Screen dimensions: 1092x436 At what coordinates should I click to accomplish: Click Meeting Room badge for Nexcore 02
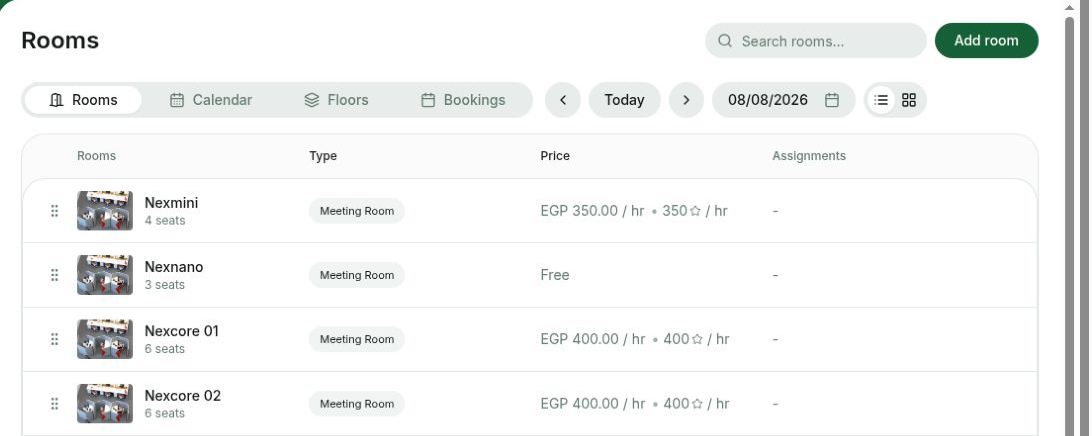click(x=357, y=403)
